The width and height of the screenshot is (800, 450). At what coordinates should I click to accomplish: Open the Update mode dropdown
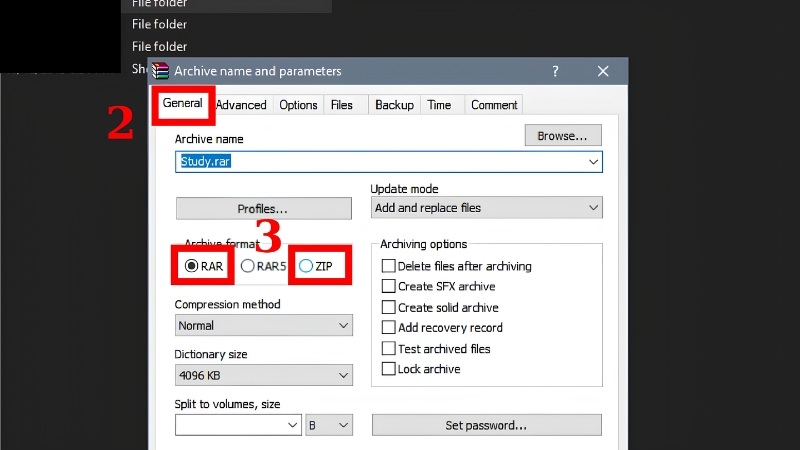tap(486, 208)
